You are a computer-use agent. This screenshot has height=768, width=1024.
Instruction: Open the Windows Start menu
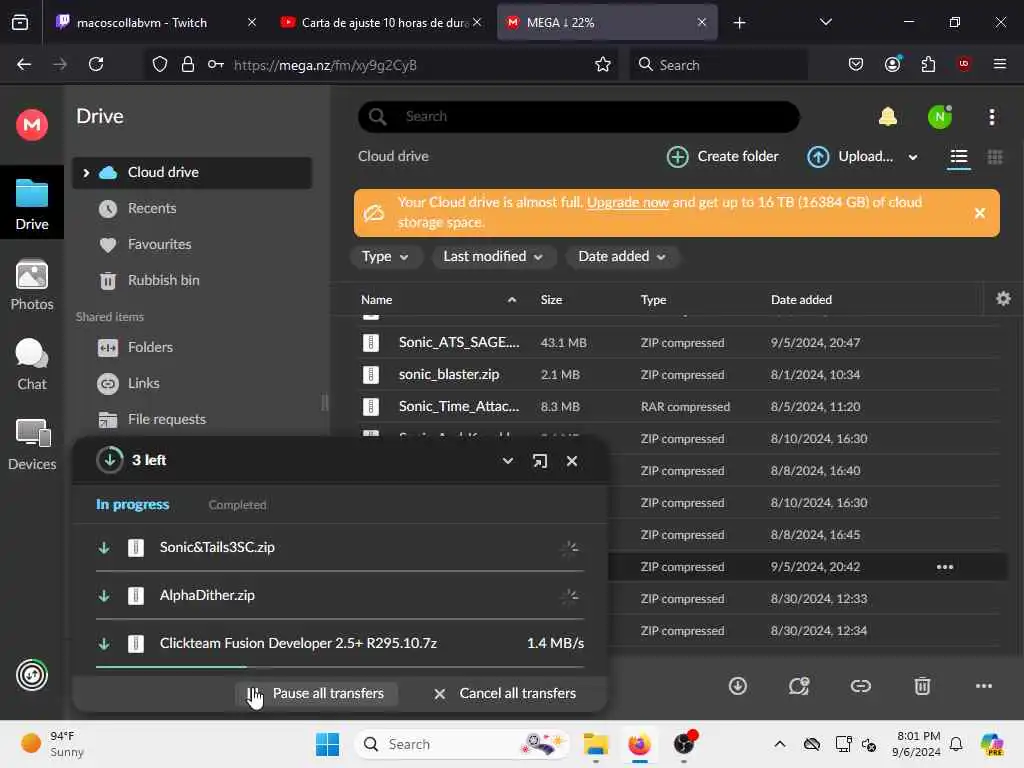(327, 744)
